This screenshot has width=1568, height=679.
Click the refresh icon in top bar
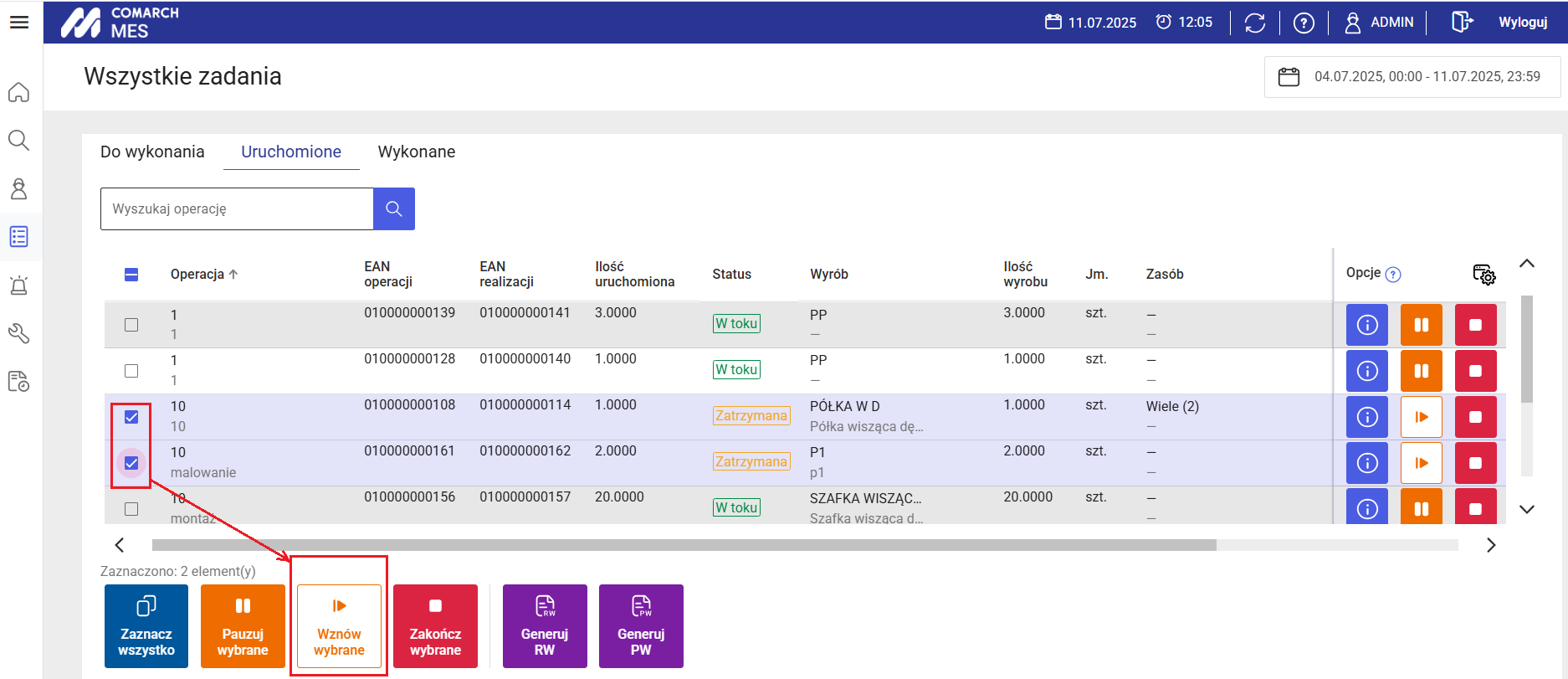(1254, 23)
